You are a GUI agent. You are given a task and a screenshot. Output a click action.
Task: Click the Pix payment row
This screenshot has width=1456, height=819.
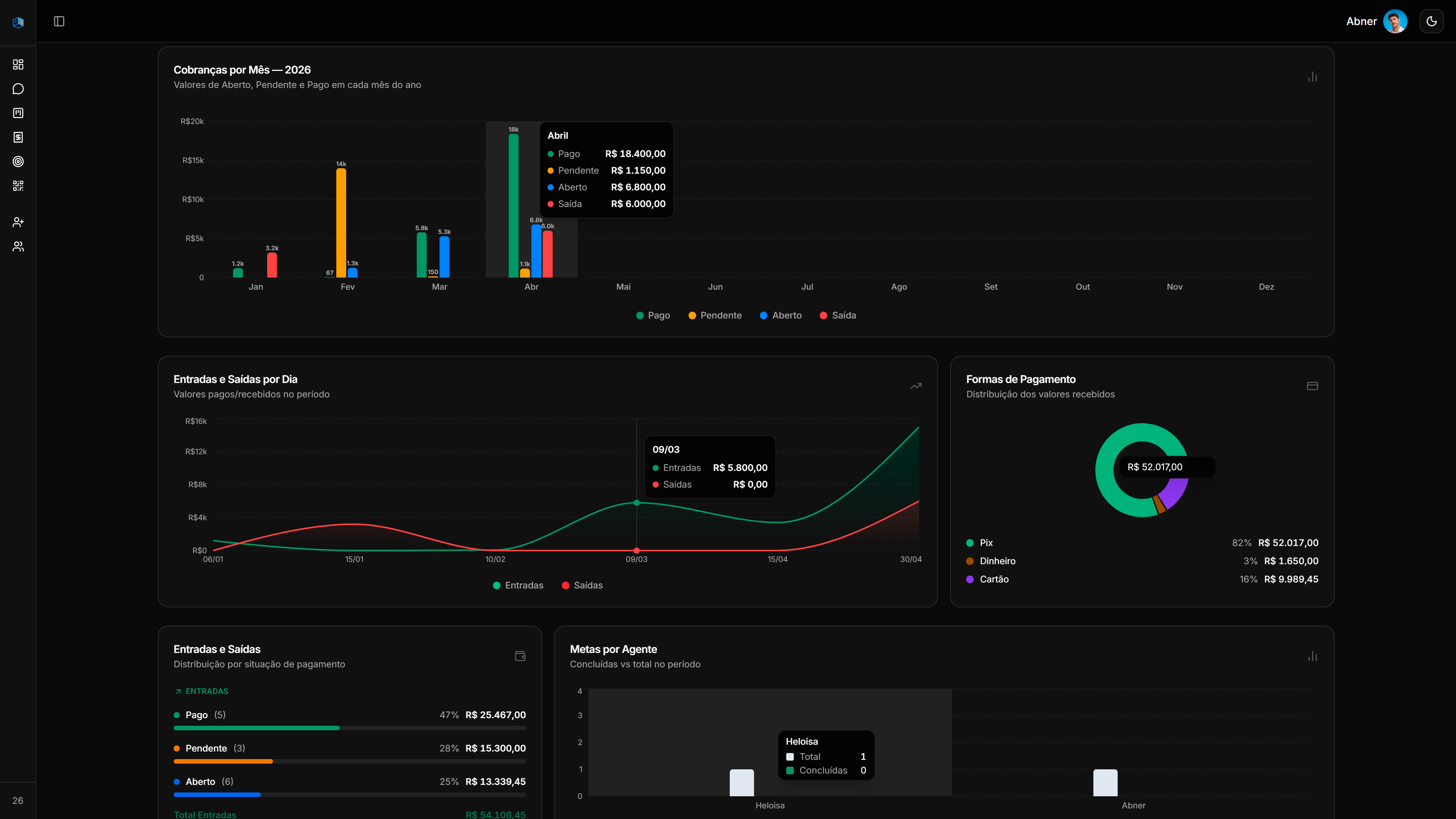(x=1142, y=543)
